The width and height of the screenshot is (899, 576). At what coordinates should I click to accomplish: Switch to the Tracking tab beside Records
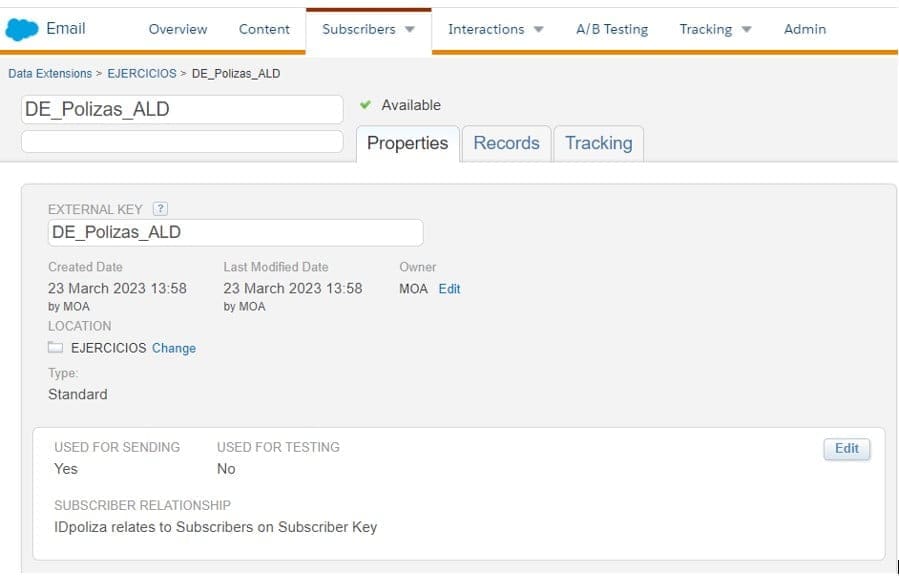[x=598, y=143]
